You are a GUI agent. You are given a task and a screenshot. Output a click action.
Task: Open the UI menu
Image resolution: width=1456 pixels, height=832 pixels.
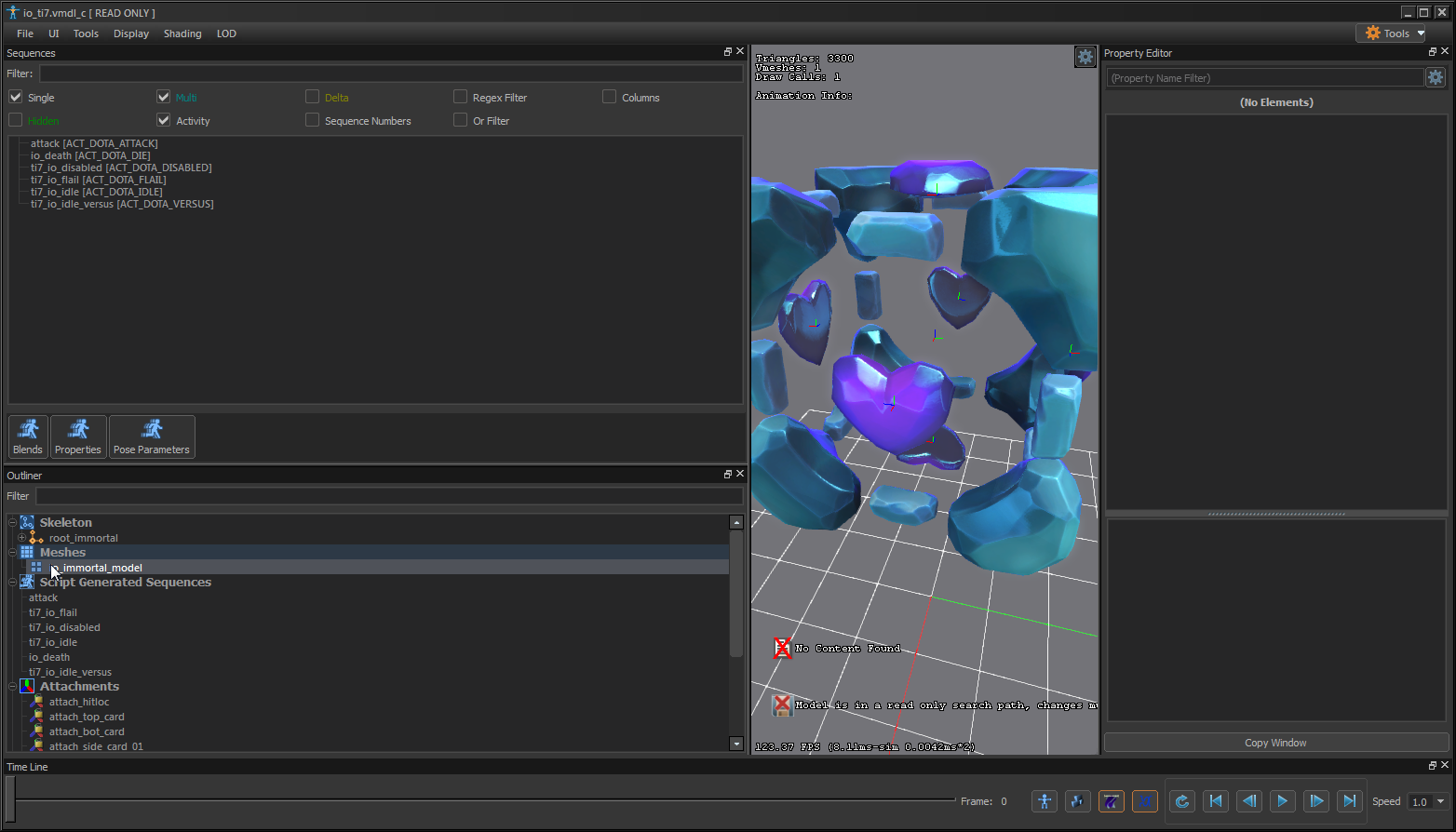pyautogui.click(x=54, y=34)
